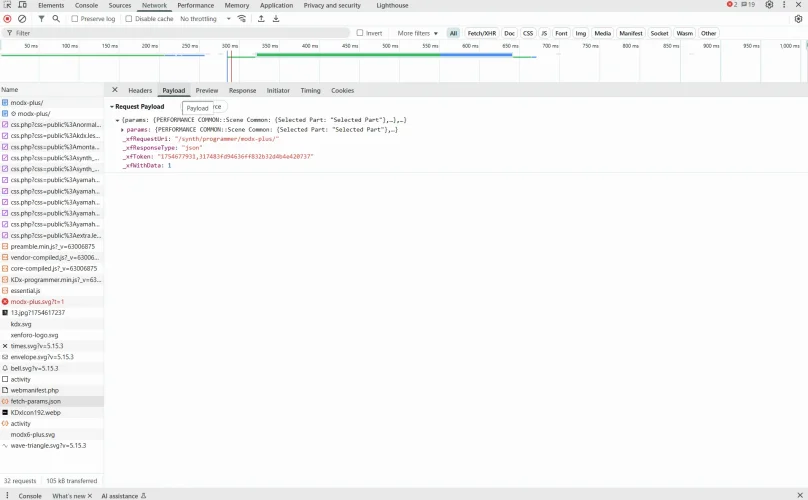Image resolution: width=808 pixels, height=500 pixels.
Task: Check the Disable cache checkbox
Action: point(130,19)
